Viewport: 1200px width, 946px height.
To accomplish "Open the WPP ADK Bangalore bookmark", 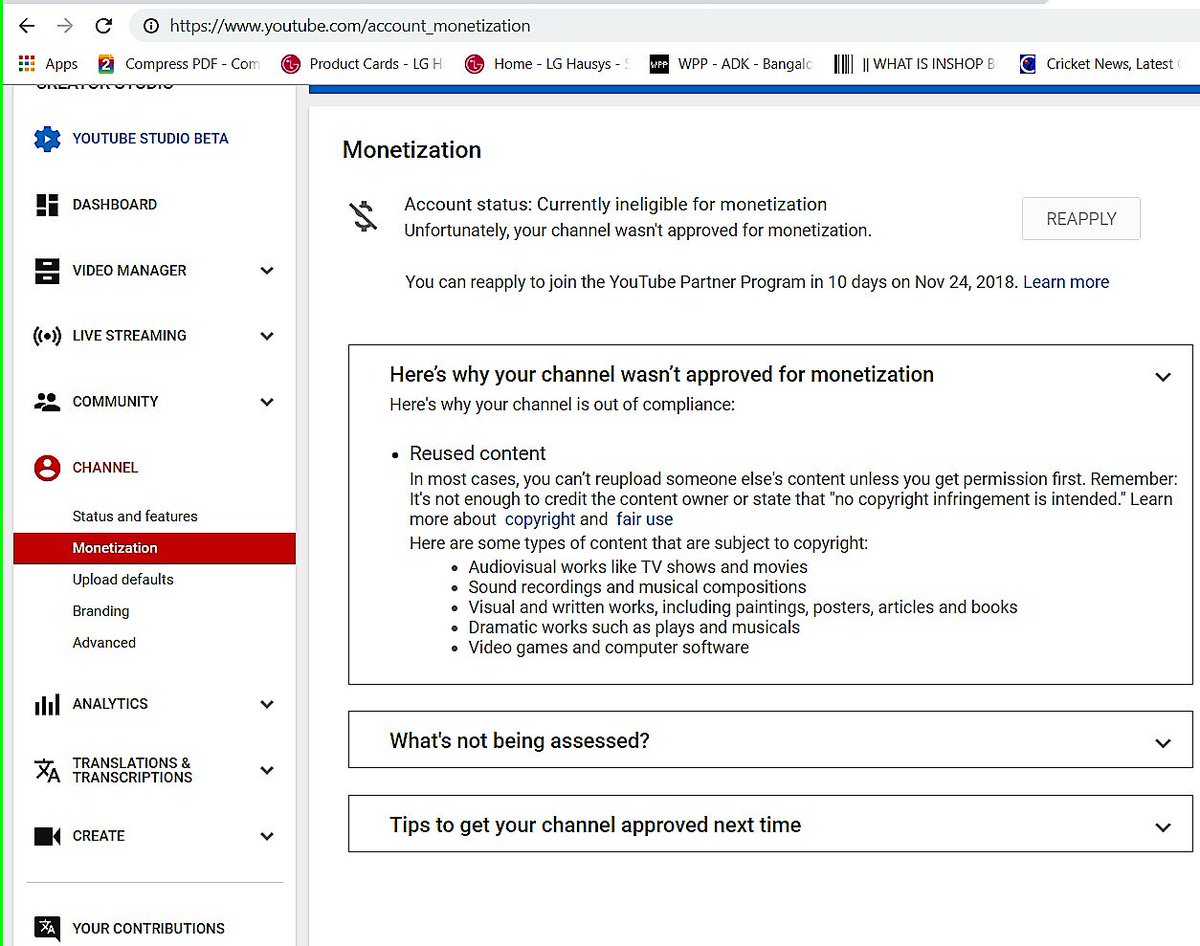I will (x=730, y=64).
